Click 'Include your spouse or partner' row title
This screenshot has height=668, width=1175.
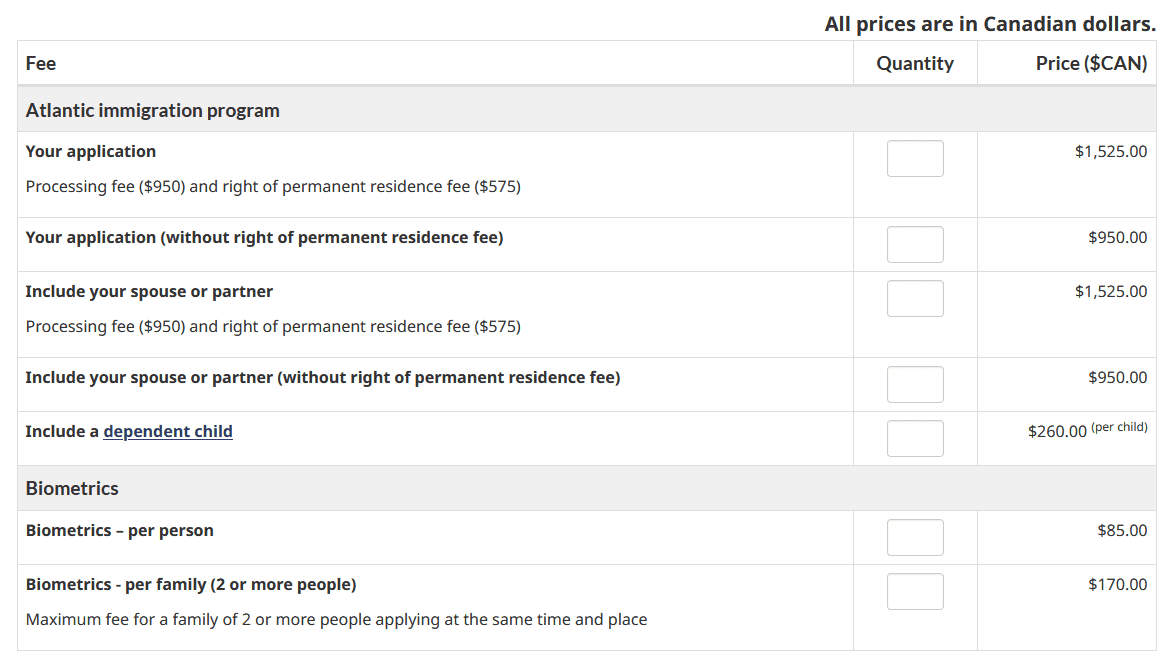pyautogui.click(x=149, y=292)
